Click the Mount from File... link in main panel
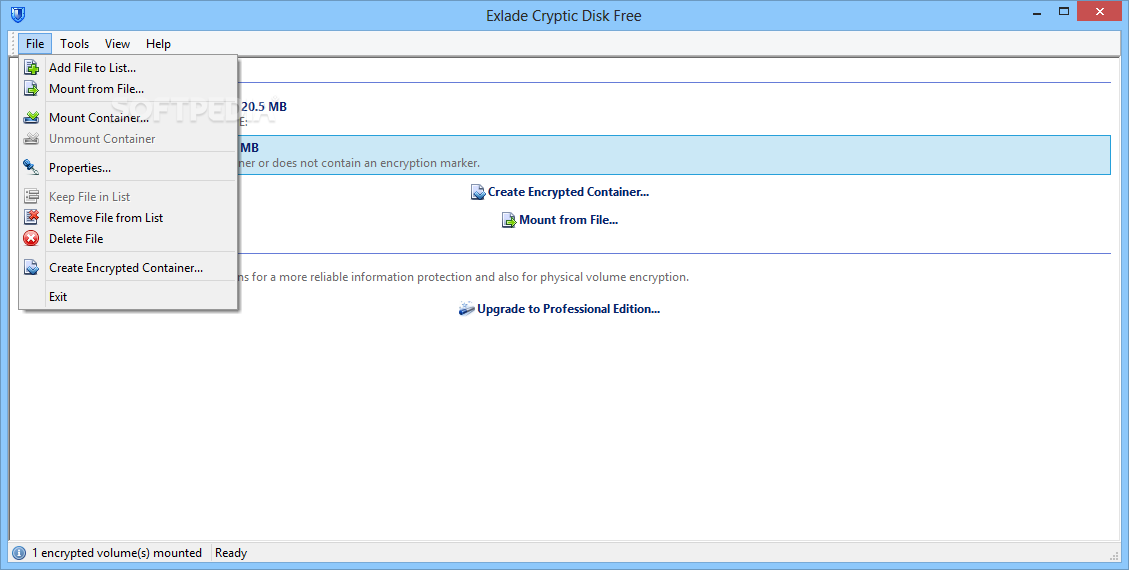 [x=568, y=220]
